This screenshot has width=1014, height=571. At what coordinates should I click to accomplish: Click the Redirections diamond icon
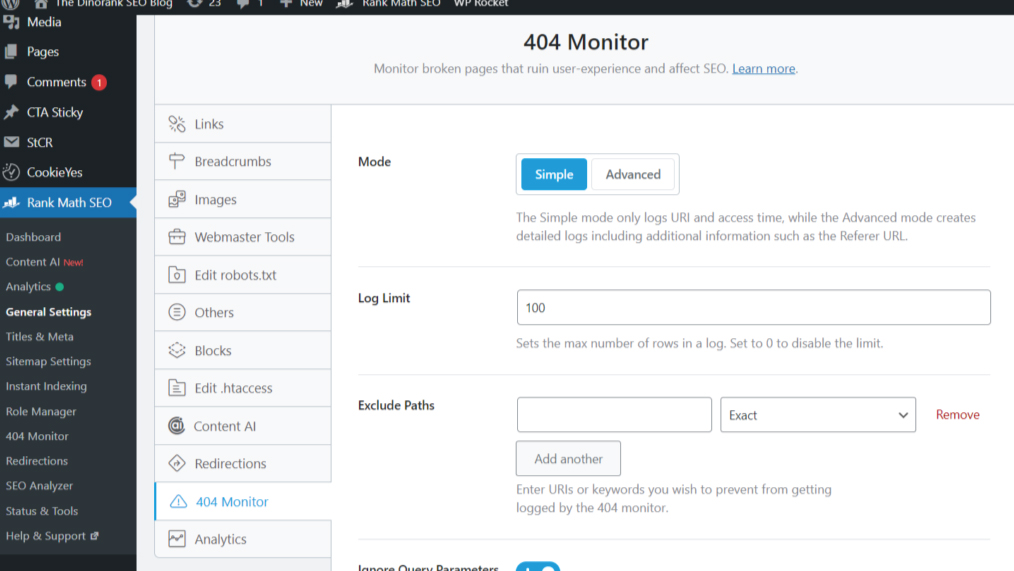(177, 464)
